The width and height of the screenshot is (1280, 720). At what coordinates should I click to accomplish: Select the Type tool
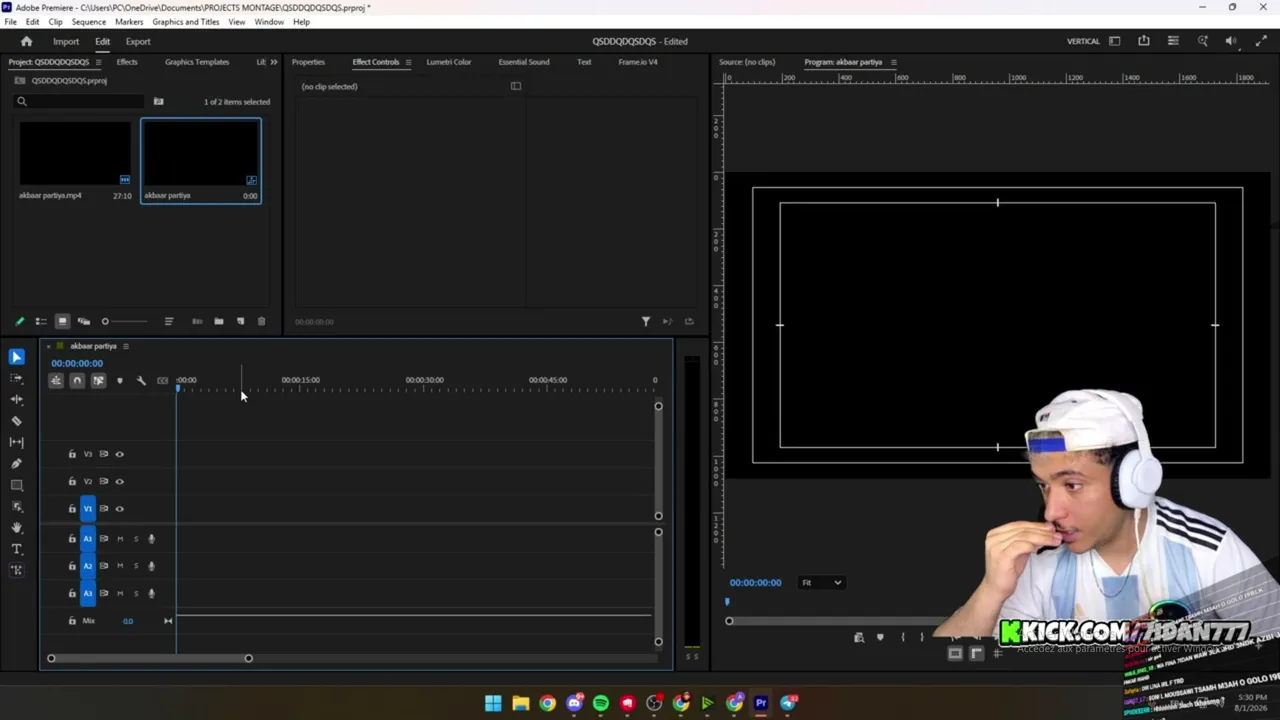16,548
